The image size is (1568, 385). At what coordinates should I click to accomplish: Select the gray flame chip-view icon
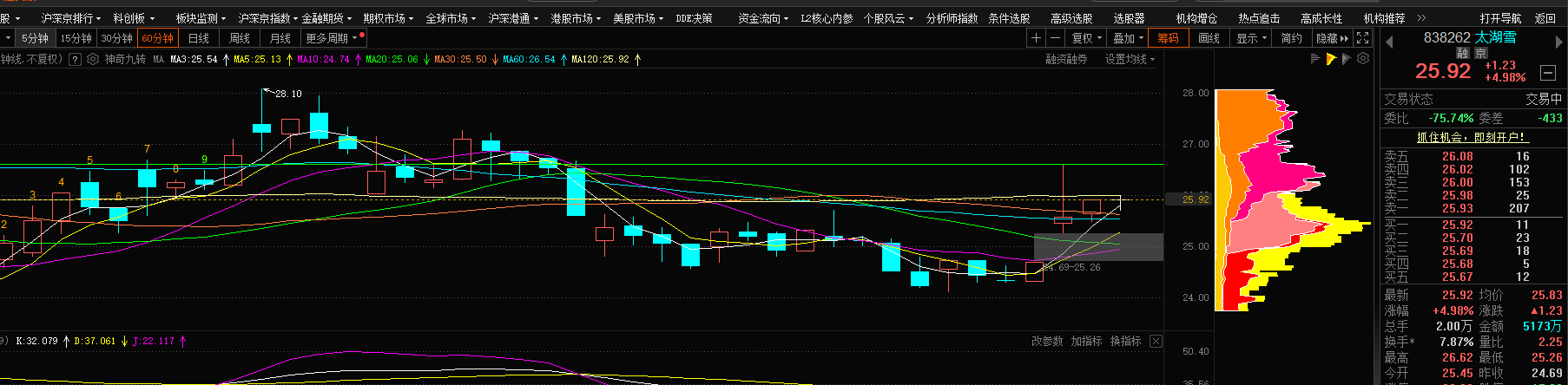point(1347,59)
